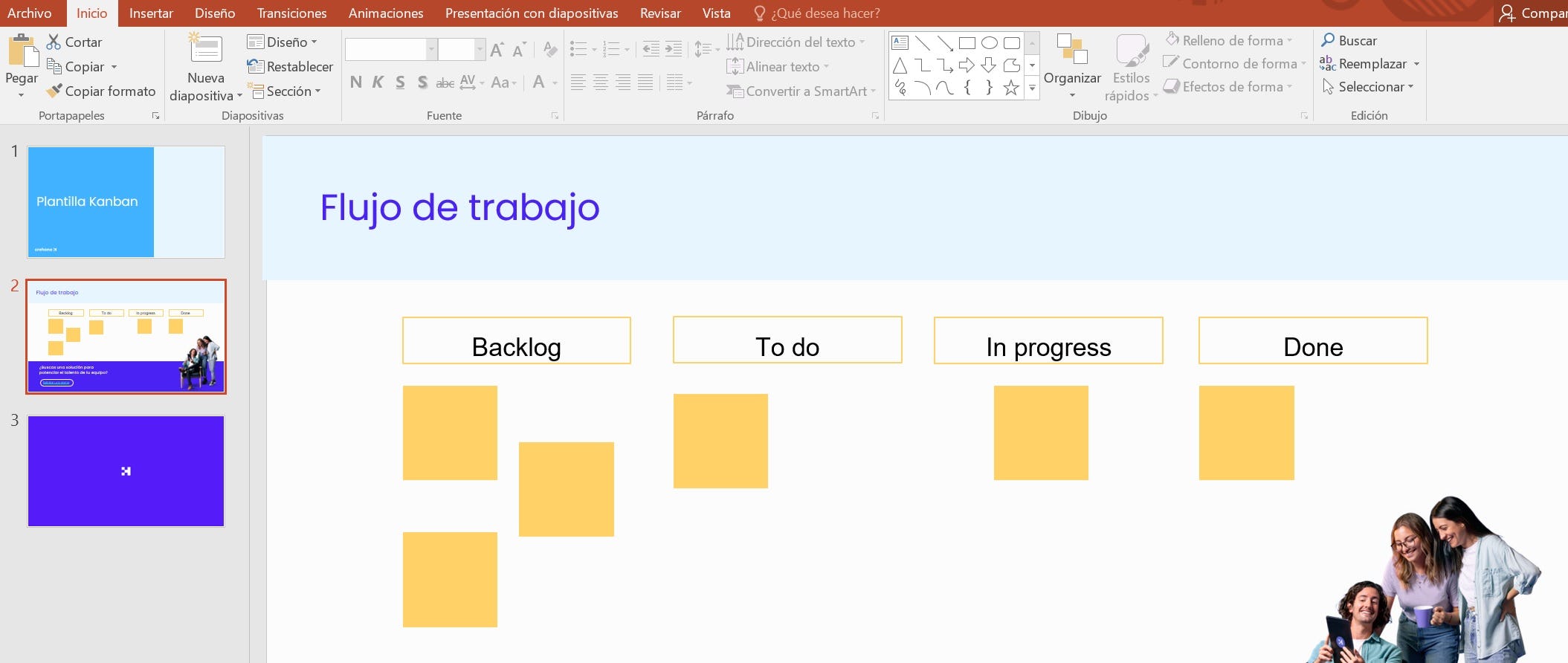Clear all formatting icon
Viewport: 1568px width, 663px height.
coord(550,50)
